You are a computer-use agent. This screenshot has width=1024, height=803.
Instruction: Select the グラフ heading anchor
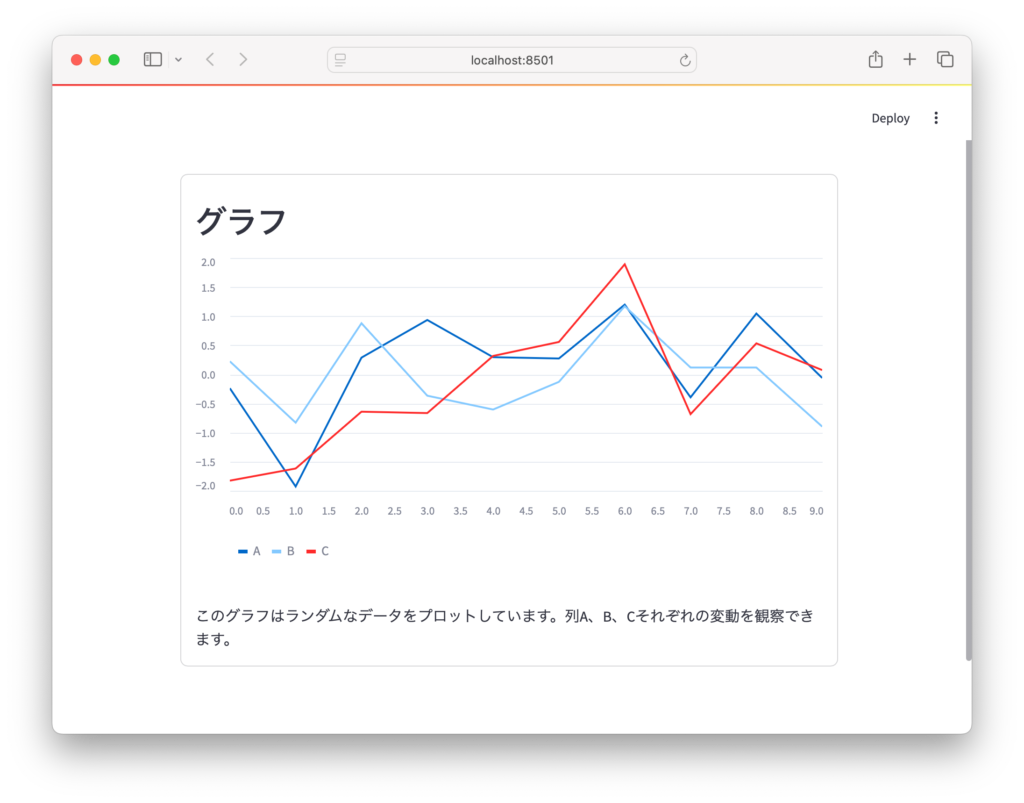click(239, 219)
